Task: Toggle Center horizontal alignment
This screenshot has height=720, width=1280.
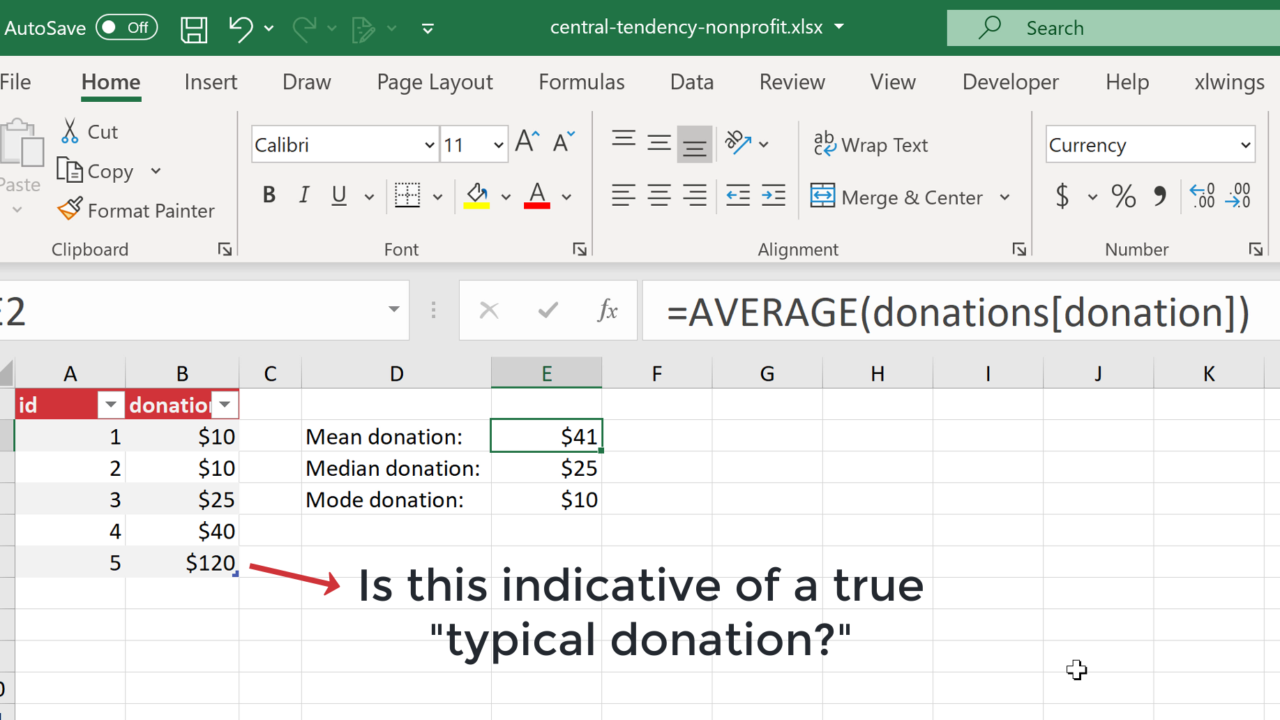Action: [659, 196]
